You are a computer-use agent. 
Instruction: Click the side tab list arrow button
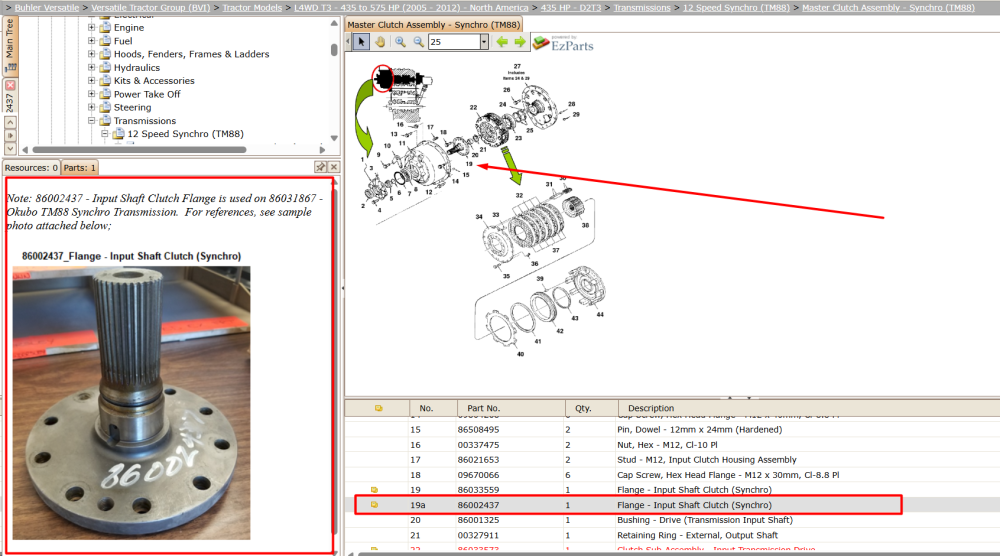coord(10,135)
